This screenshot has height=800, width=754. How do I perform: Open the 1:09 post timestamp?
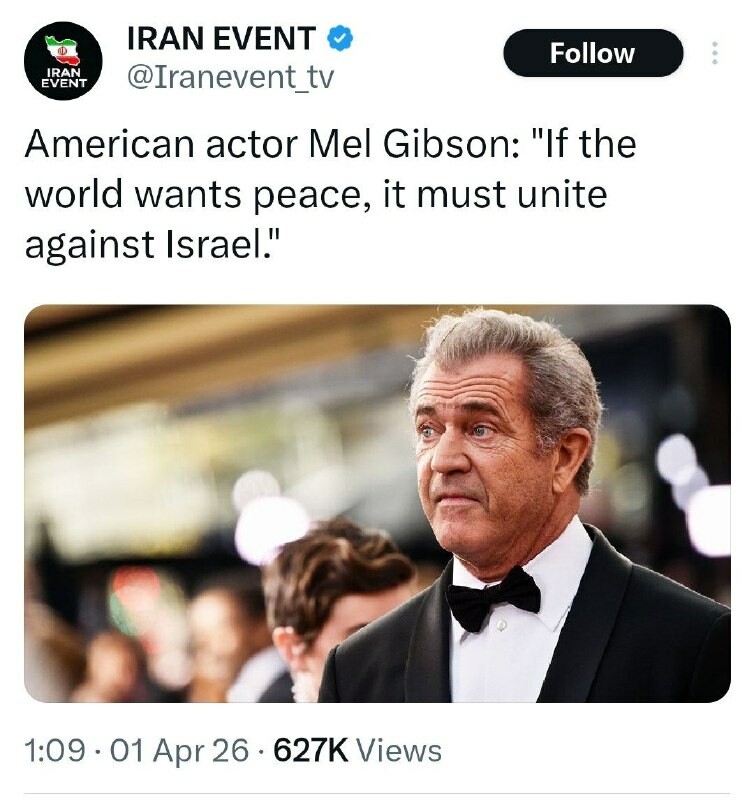click(x=53, y=750)
